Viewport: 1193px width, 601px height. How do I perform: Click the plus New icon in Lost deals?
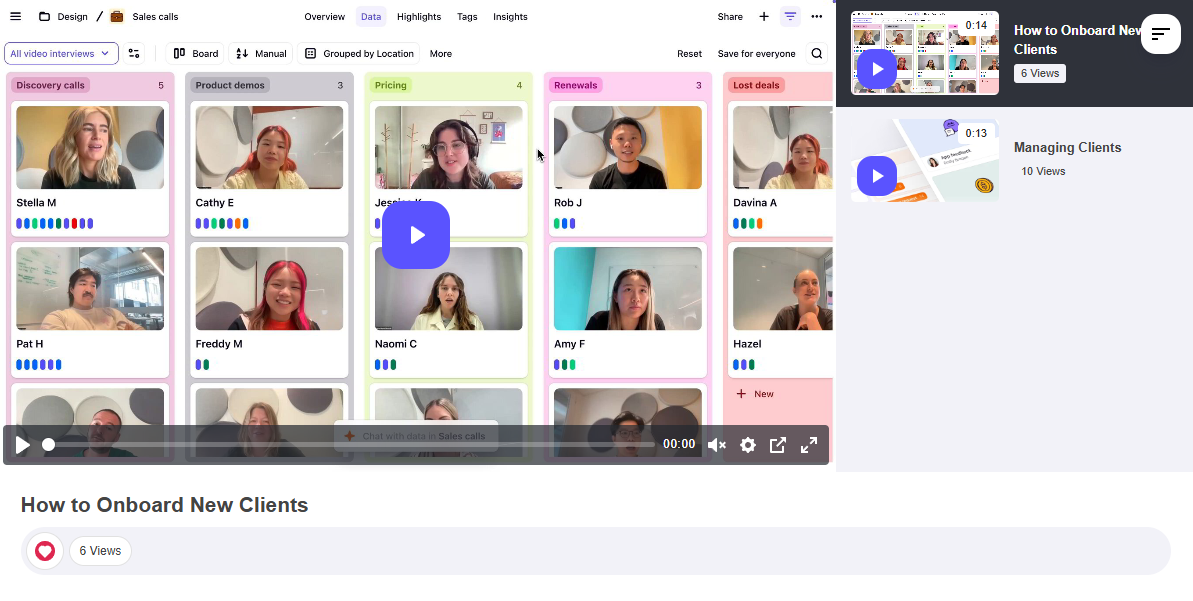pos(741,394)
